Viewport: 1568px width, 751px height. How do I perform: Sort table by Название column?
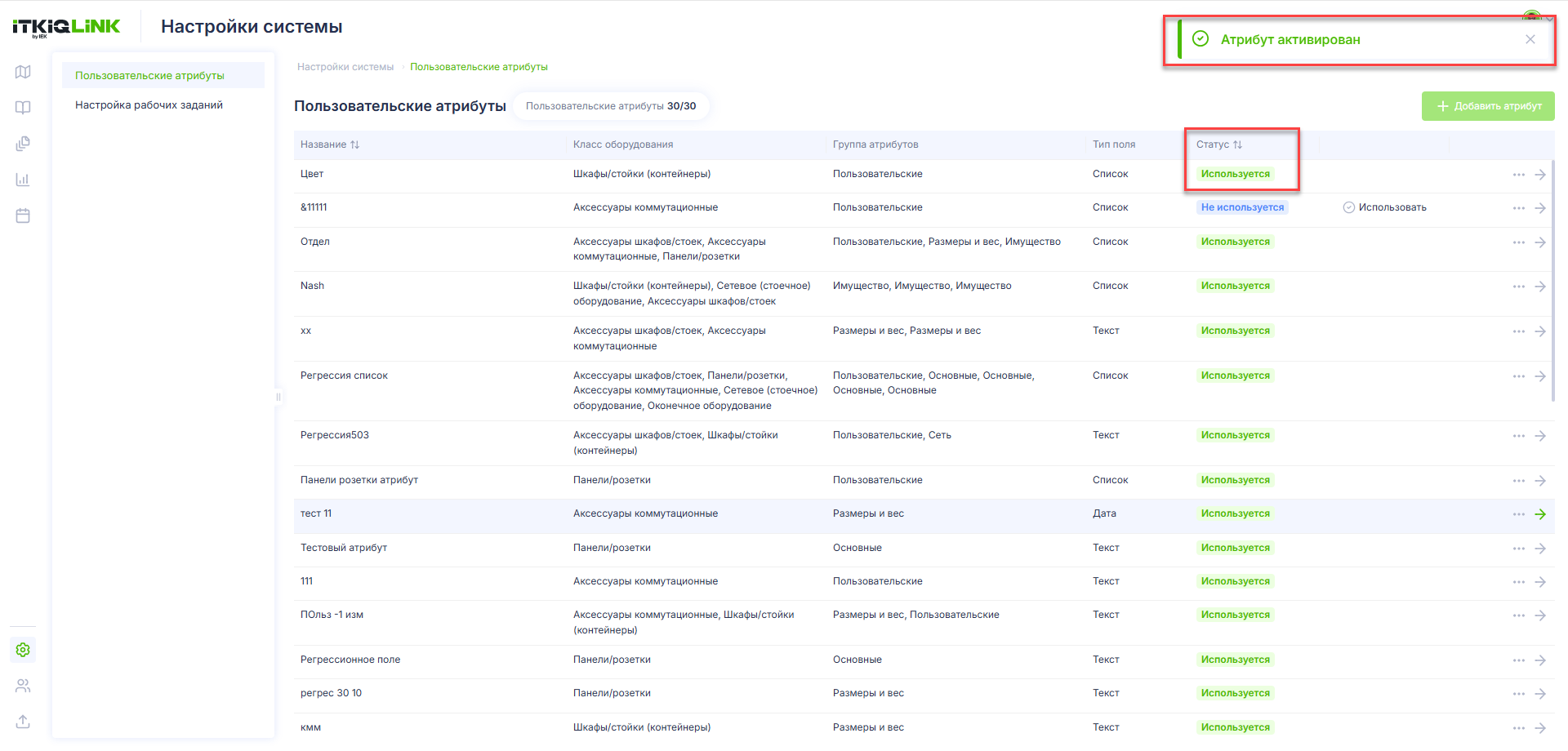pos(330,144)
